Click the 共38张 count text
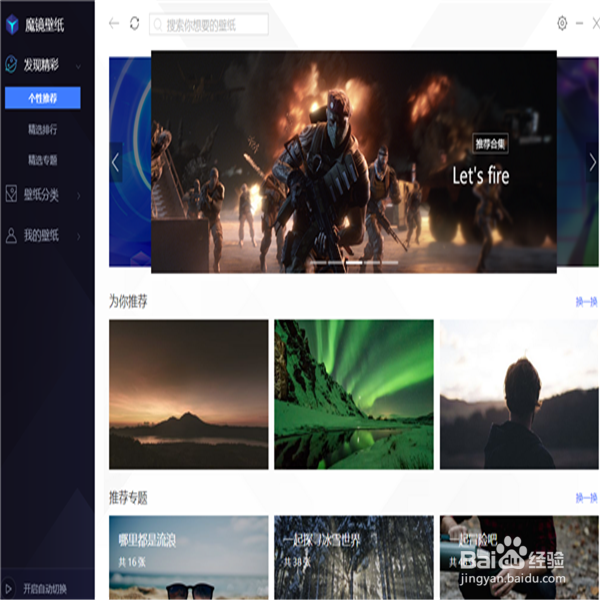 tap(297, 562)
